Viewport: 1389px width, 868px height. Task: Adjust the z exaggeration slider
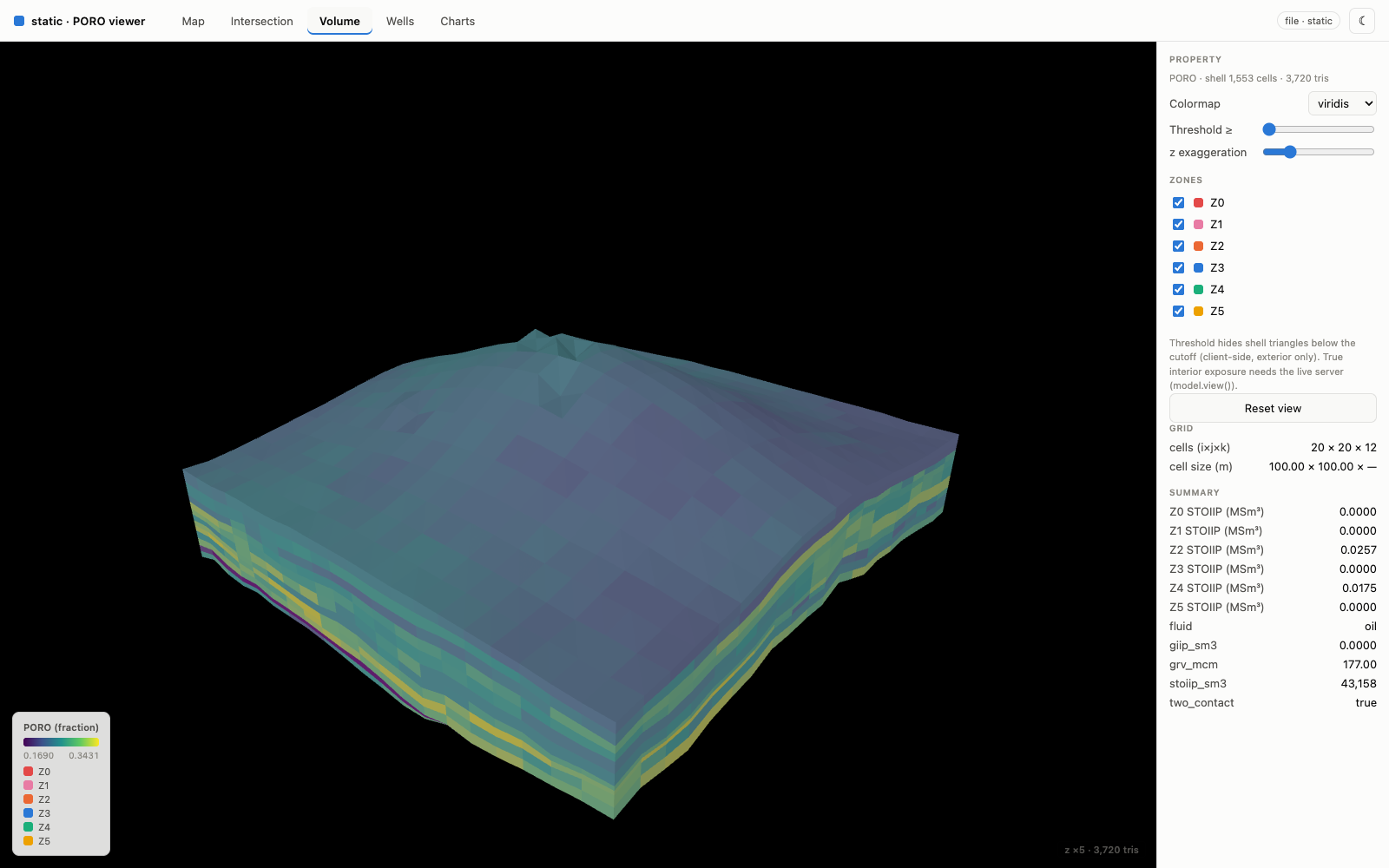pyautogui.click(x=1319, y=152)
